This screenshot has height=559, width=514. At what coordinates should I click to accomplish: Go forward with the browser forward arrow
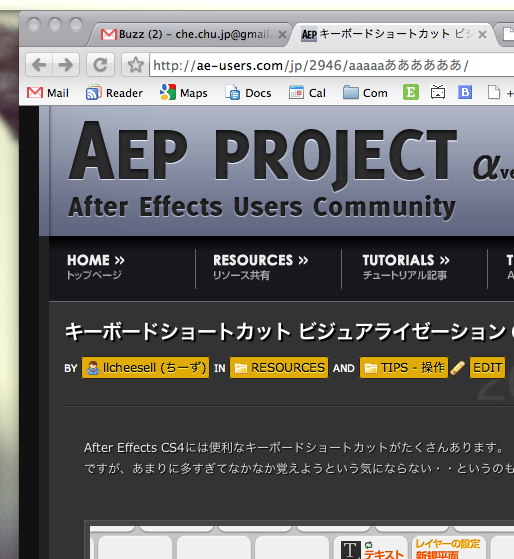coord(66,65)
